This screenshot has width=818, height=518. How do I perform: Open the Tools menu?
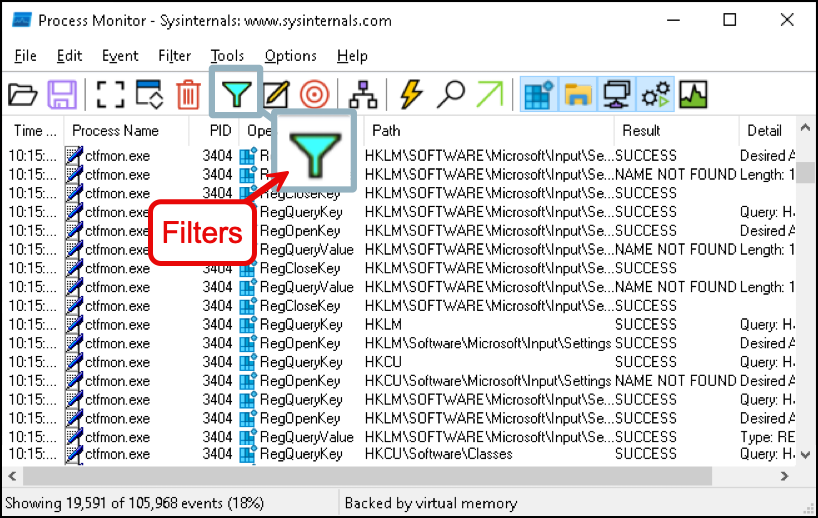coord(227,56)
